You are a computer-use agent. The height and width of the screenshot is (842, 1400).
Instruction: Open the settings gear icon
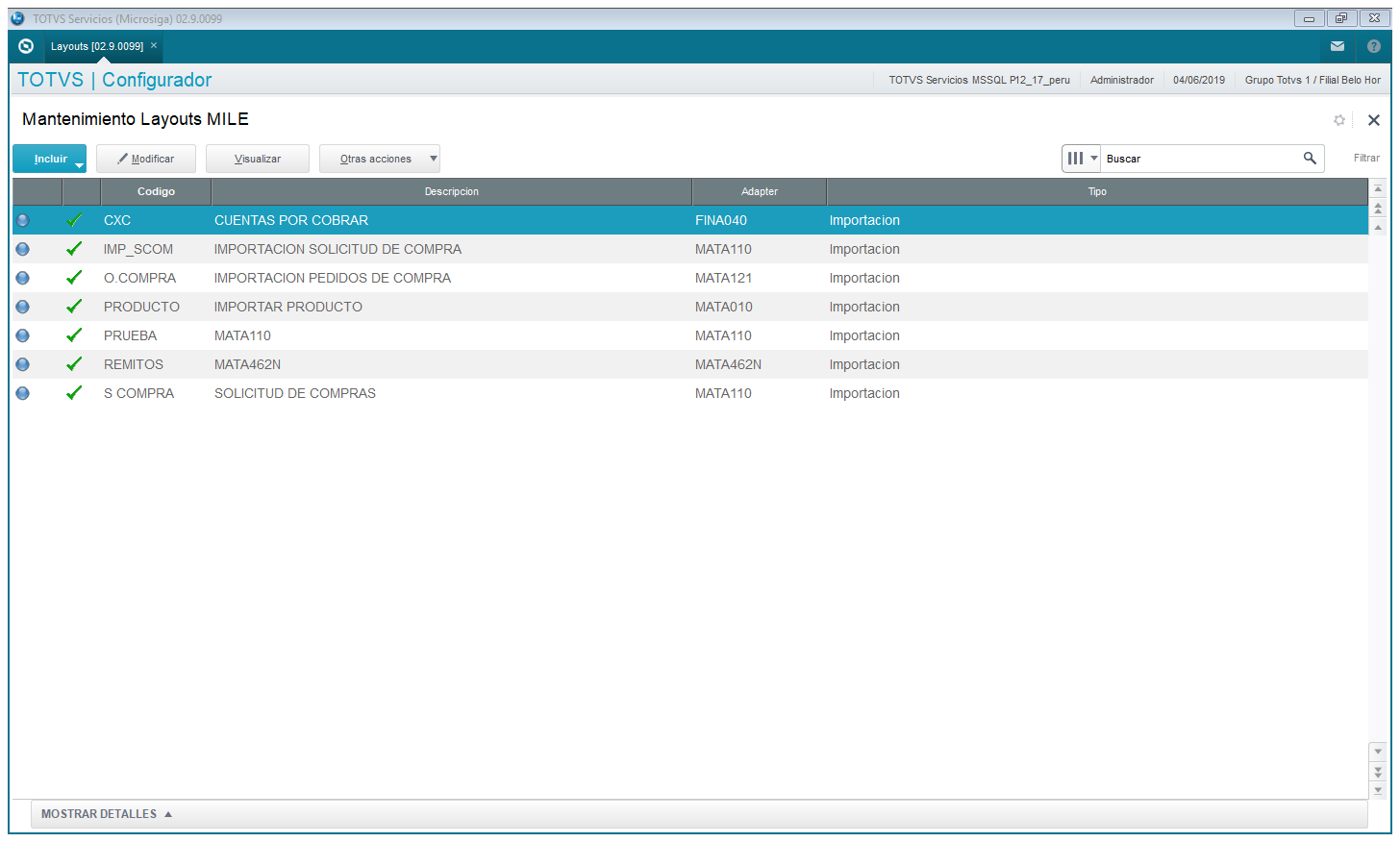click(1339, 120)
